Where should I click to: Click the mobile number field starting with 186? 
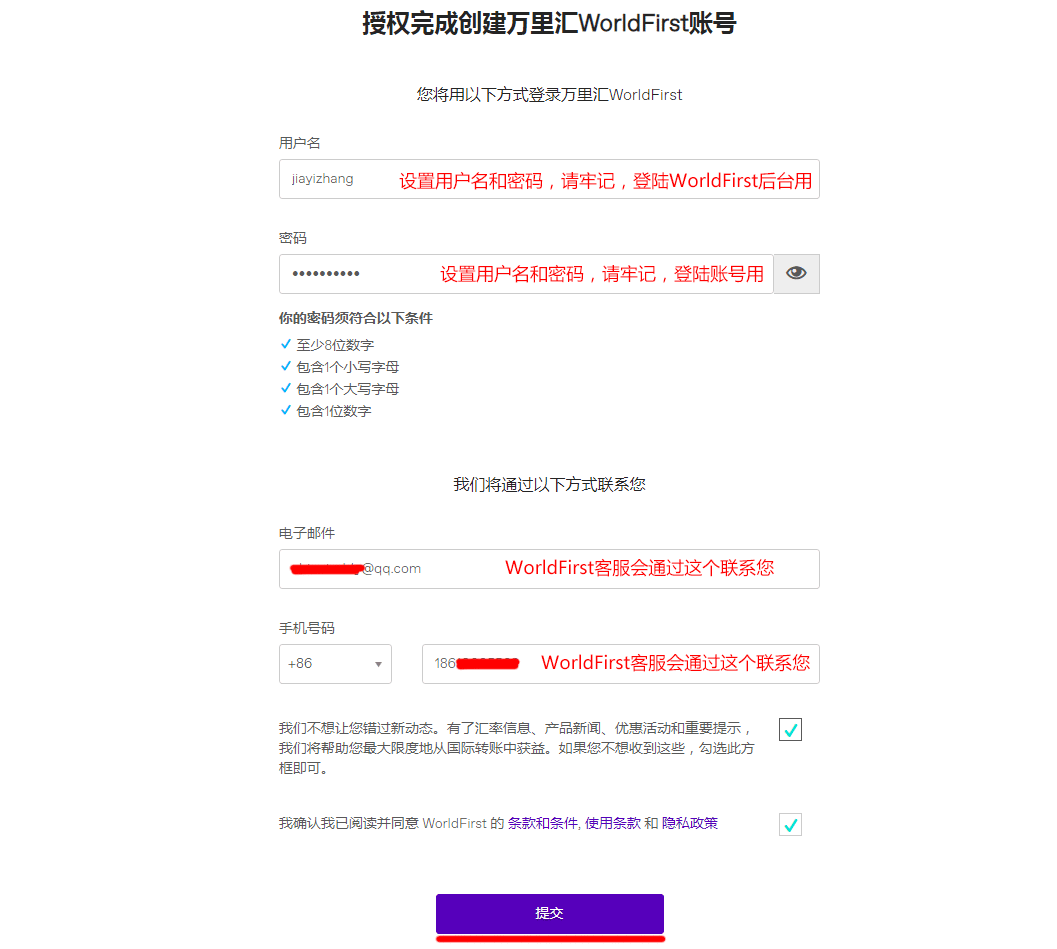coord(620,664)
